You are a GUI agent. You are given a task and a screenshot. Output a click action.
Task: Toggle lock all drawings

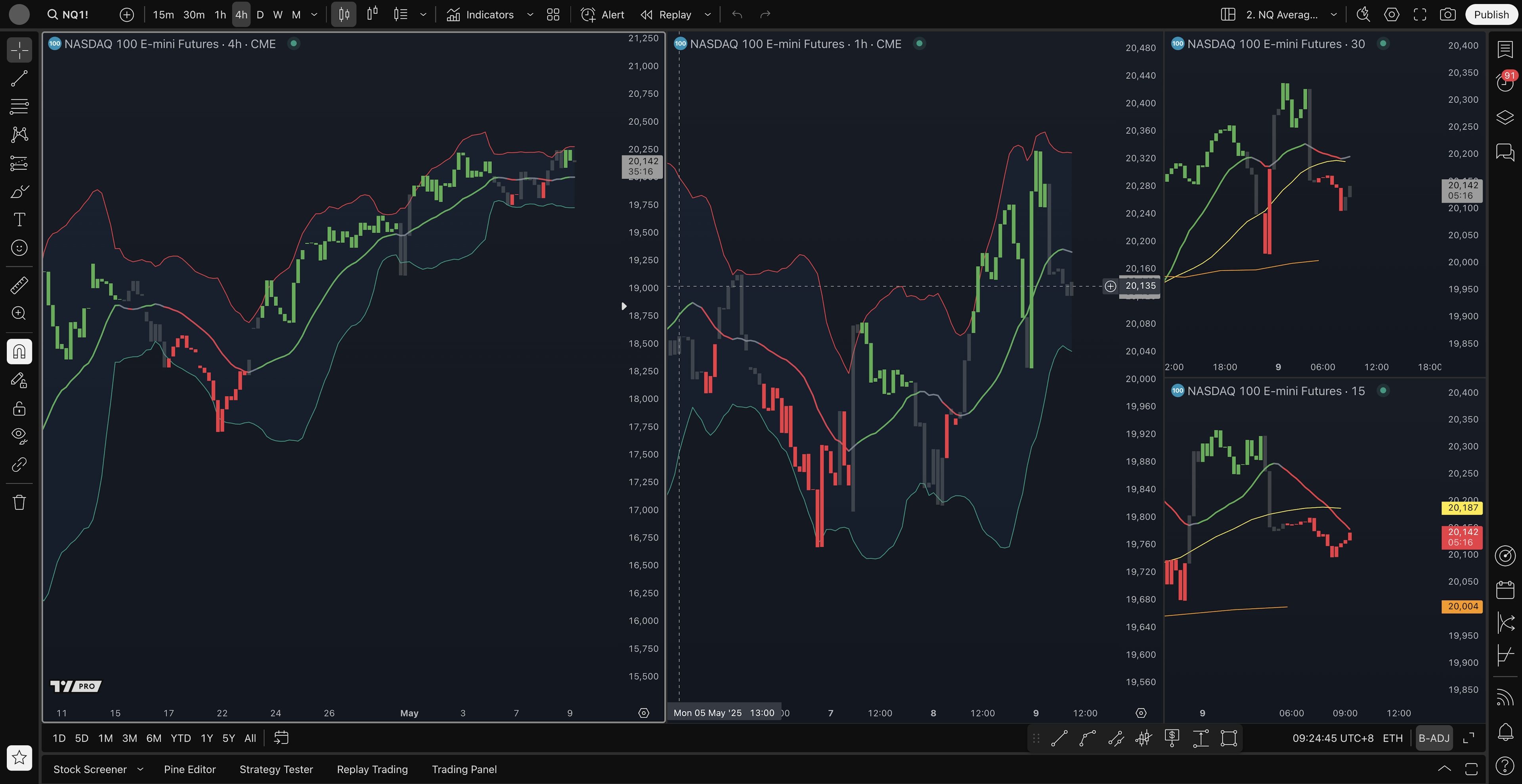19,408
